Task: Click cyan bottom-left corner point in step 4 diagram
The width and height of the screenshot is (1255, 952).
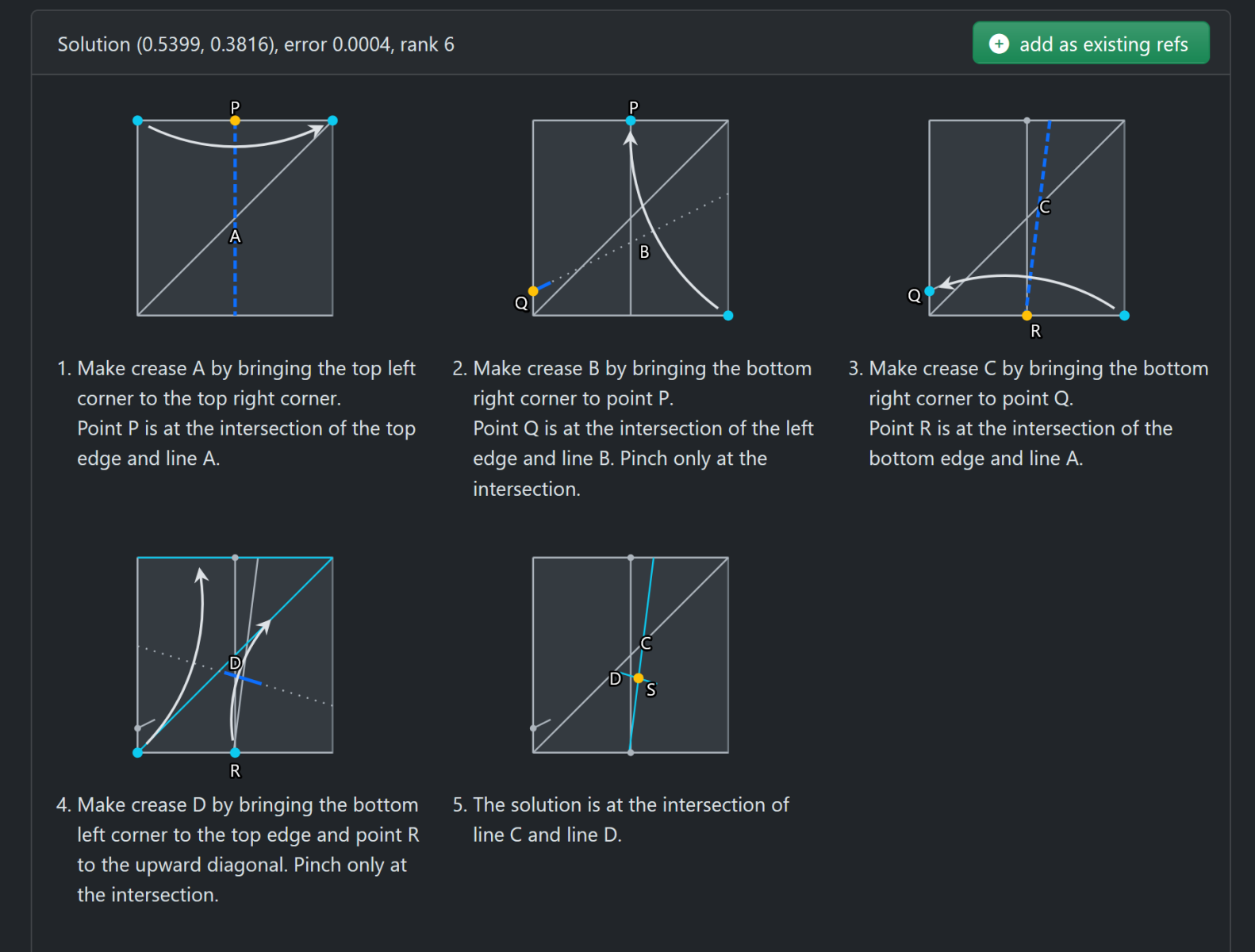Action: pyautogui.click(x=138, y=752)
